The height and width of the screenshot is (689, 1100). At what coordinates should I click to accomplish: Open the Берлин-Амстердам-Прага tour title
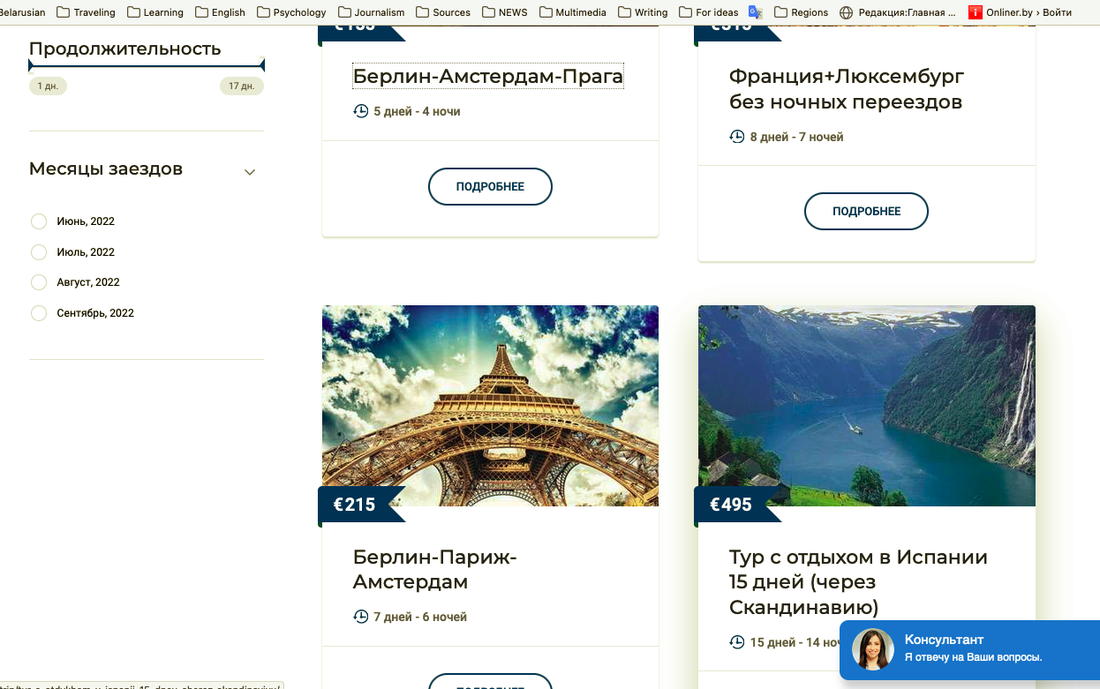coord(488,76)
